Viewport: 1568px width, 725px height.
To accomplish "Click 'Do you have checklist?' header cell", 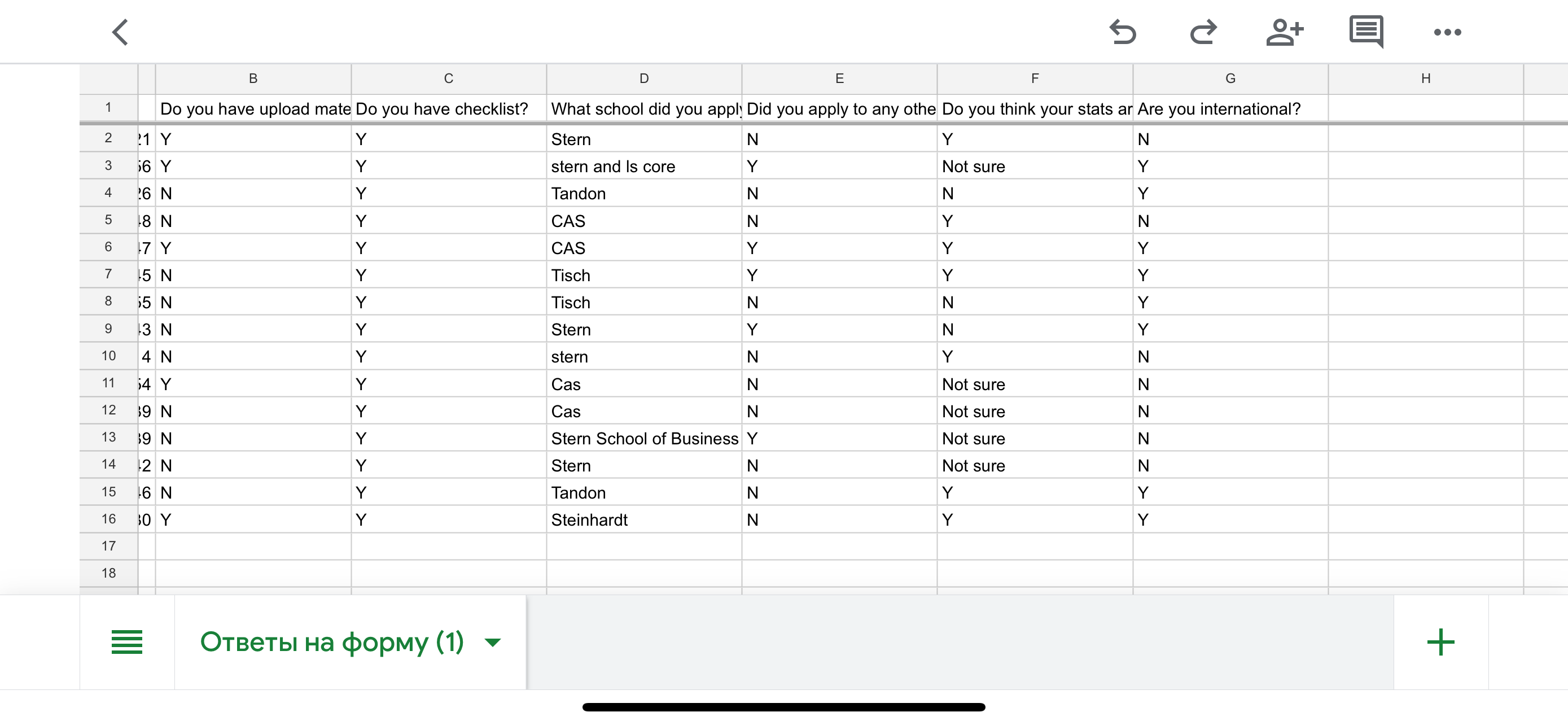I will 448,109.
